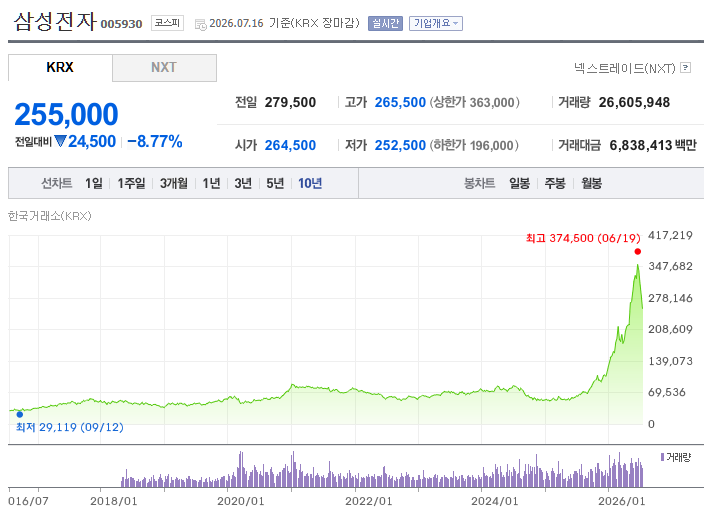The image size is (704, 526).
Task: Open the 기업개요 dropdown
Action: click(436, 23)
